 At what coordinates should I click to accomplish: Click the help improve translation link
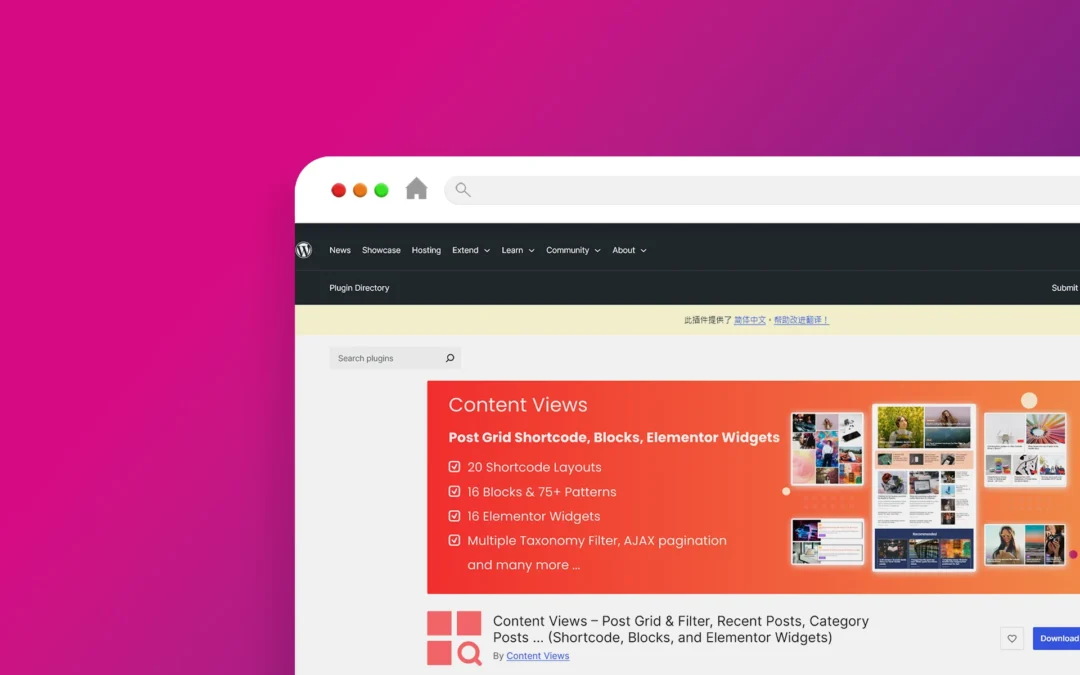click(801, 320)
